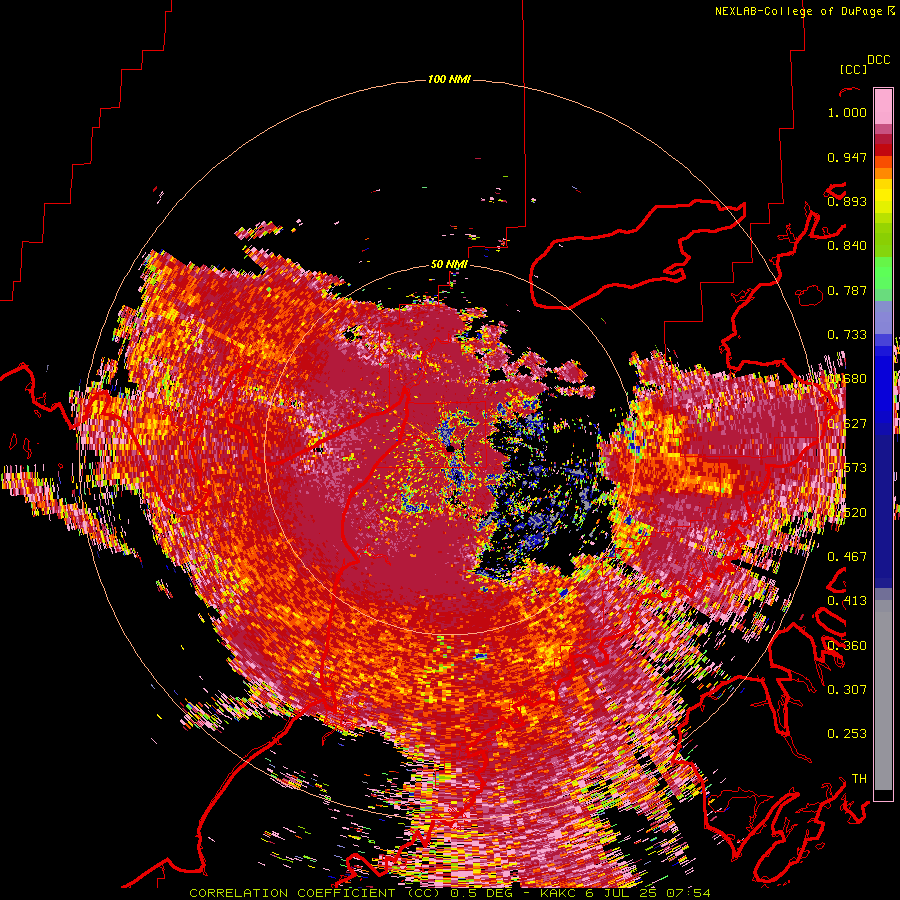The image size is (900, 900).
Task: Click the 0.253 scale value
Action: pos(847,734)
